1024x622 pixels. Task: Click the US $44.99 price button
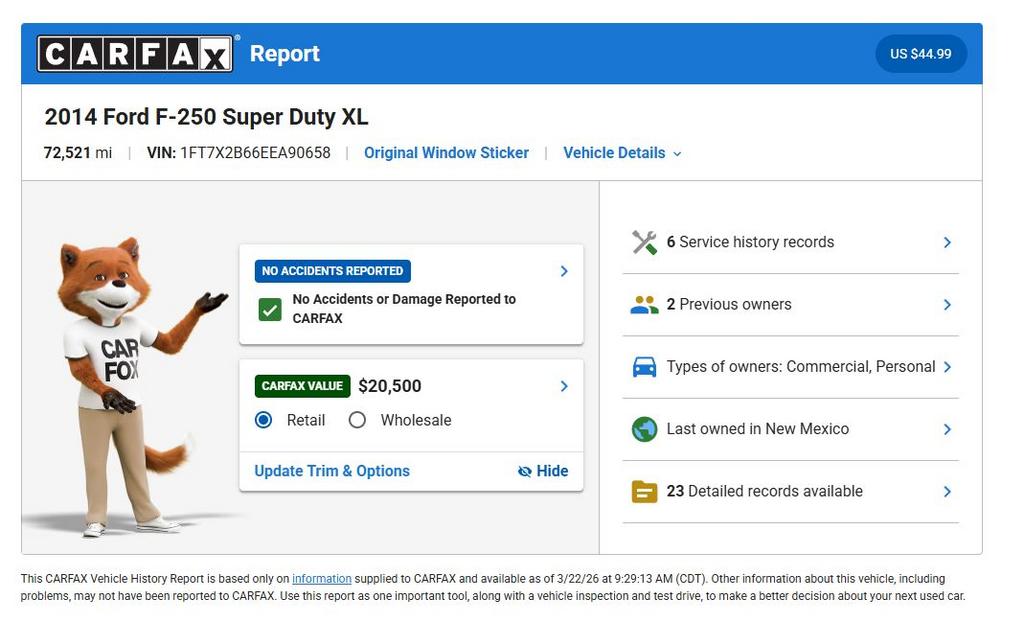coord(920,54)
